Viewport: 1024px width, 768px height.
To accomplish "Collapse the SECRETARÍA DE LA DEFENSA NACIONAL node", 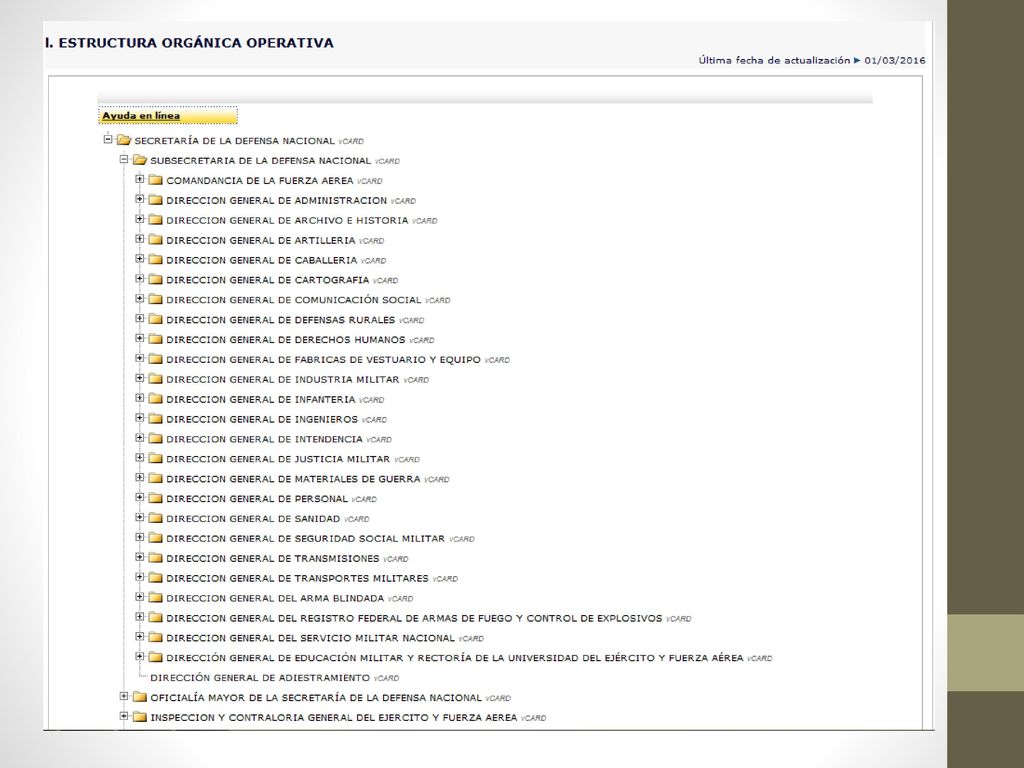I will [108, 139].
